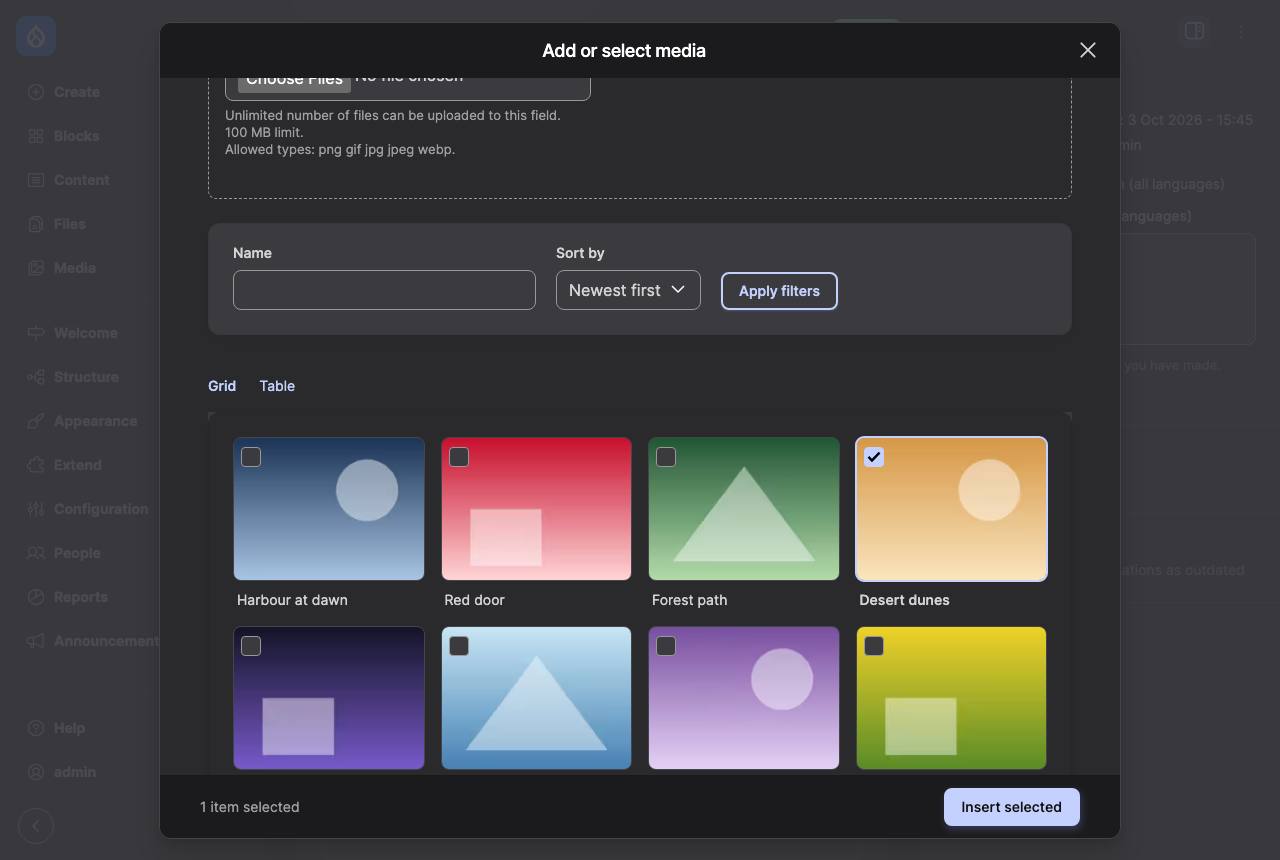1280x860 pixels.
Task: Click the admin user icon
Action: click(x=36, y=772)
